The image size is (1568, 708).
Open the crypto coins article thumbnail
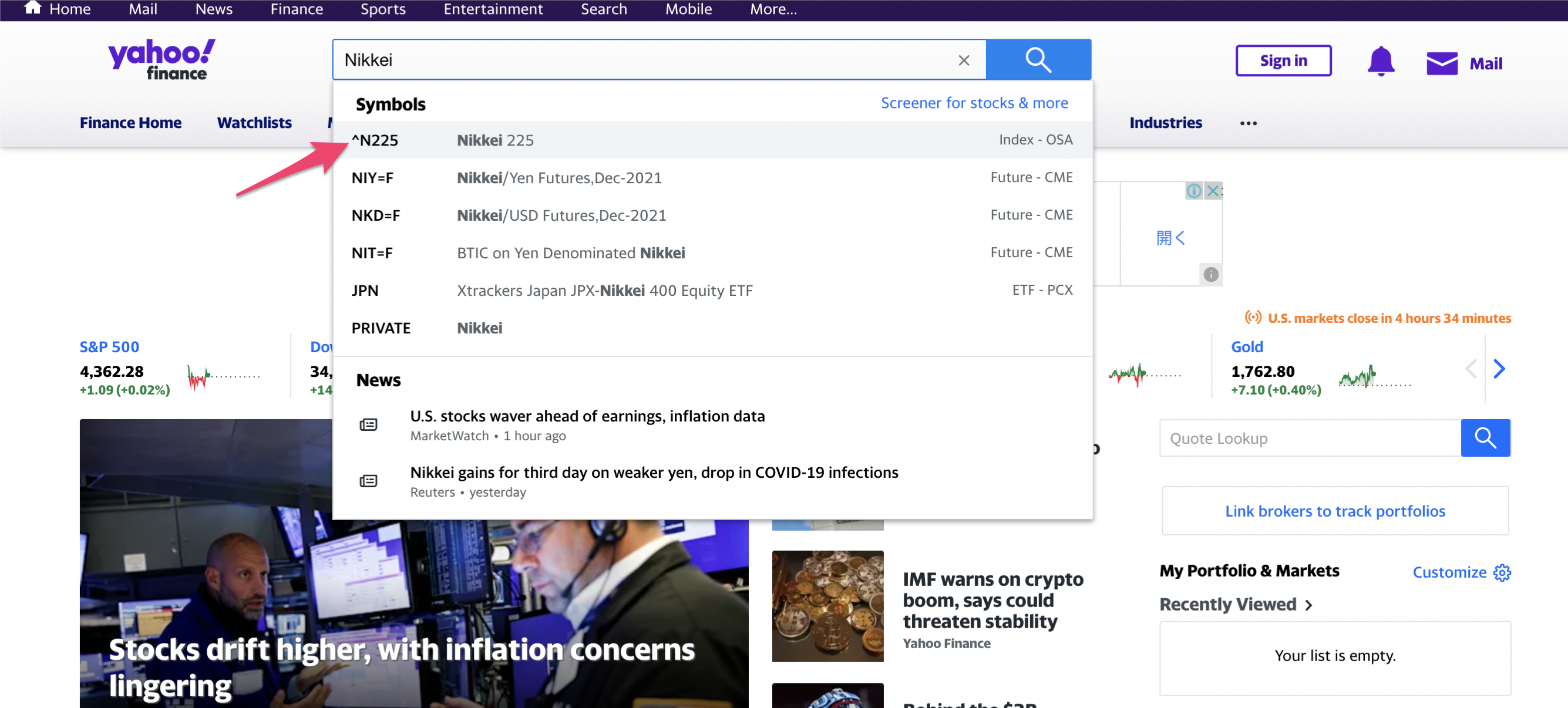tap(827, 606)
